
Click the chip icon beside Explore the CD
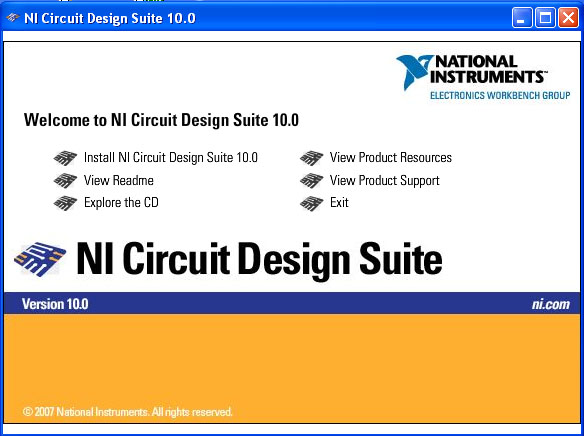point(65,203)
